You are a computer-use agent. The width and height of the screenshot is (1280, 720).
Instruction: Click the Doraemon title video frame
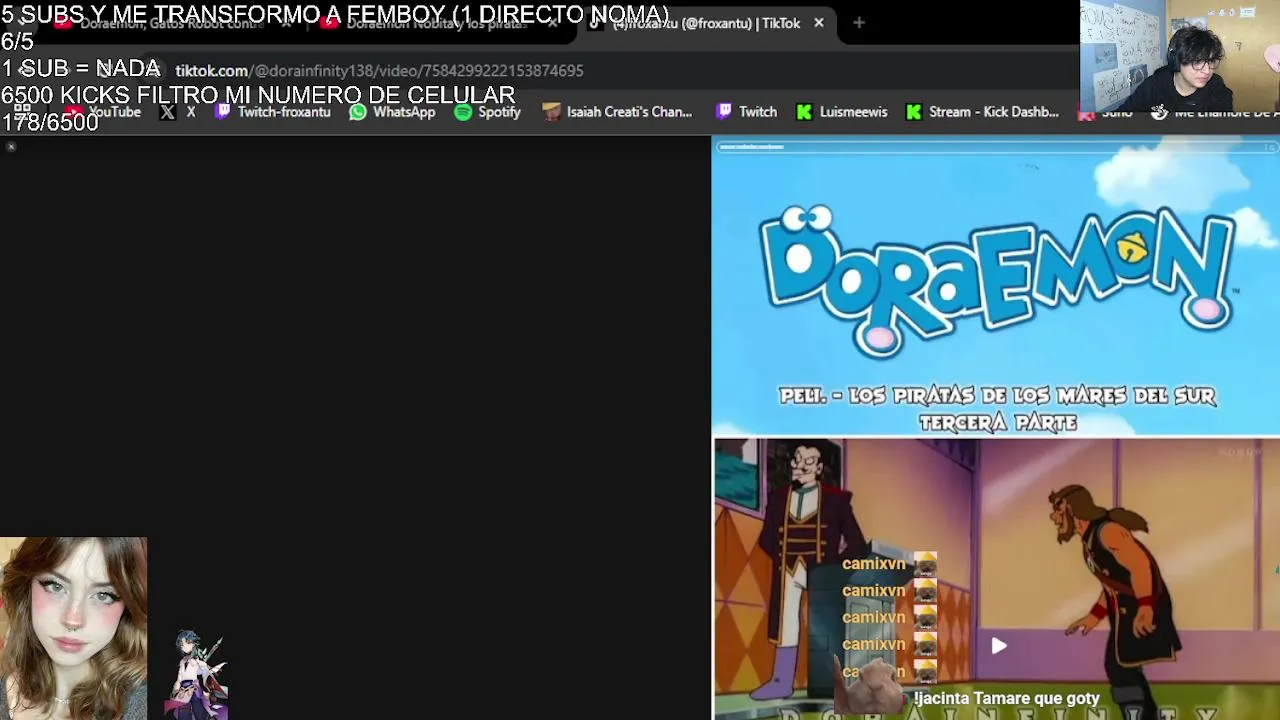point(996,287)
